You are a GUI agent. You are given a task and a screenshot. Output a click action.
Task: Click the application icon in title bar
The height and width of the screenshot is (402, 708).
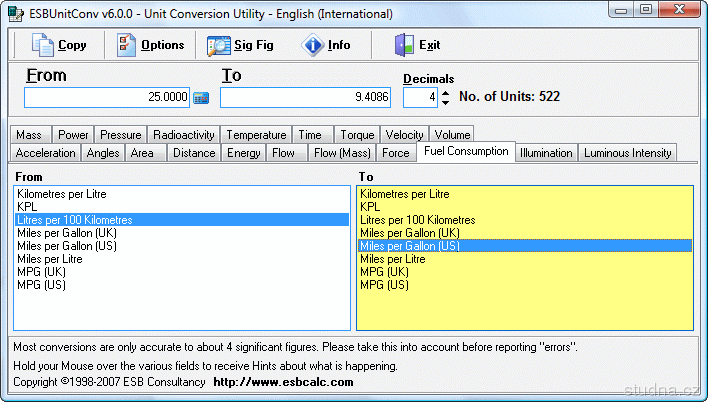pyautogui.click(x=12, y=11)
